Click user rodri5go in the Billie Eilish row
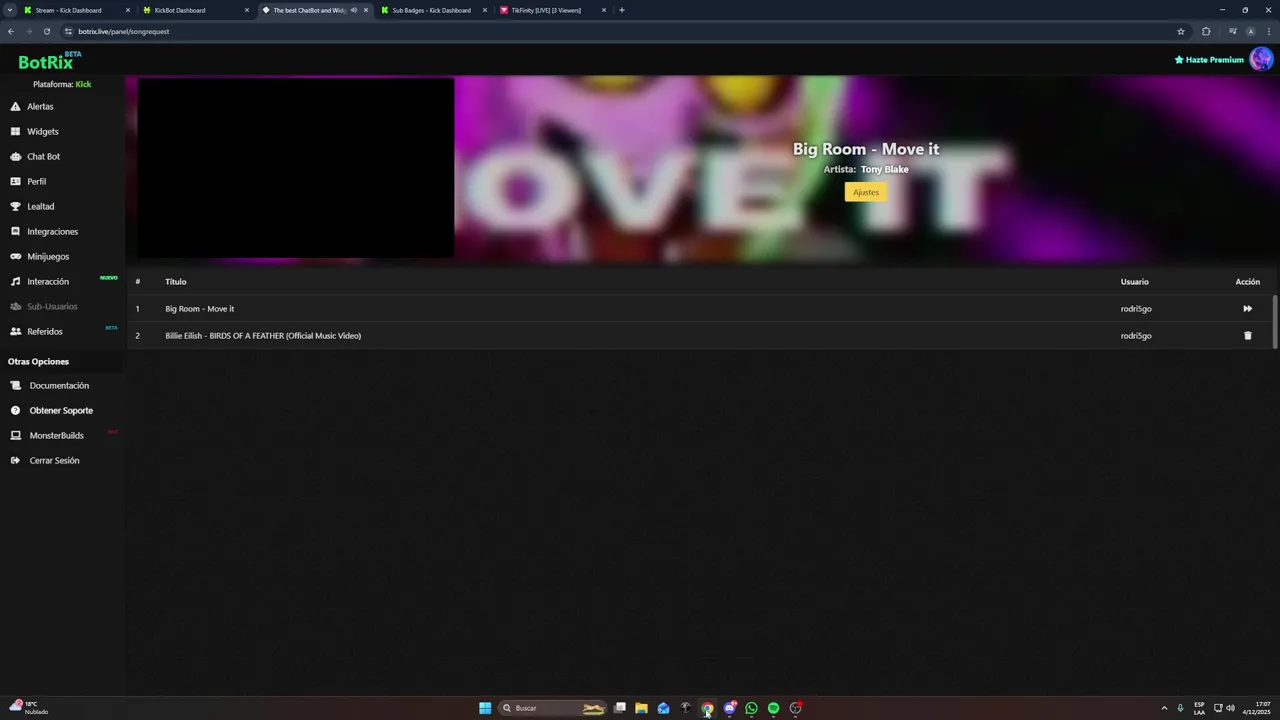The width and height of the screenshot is (1280, 720). (x=1136, y=335)
